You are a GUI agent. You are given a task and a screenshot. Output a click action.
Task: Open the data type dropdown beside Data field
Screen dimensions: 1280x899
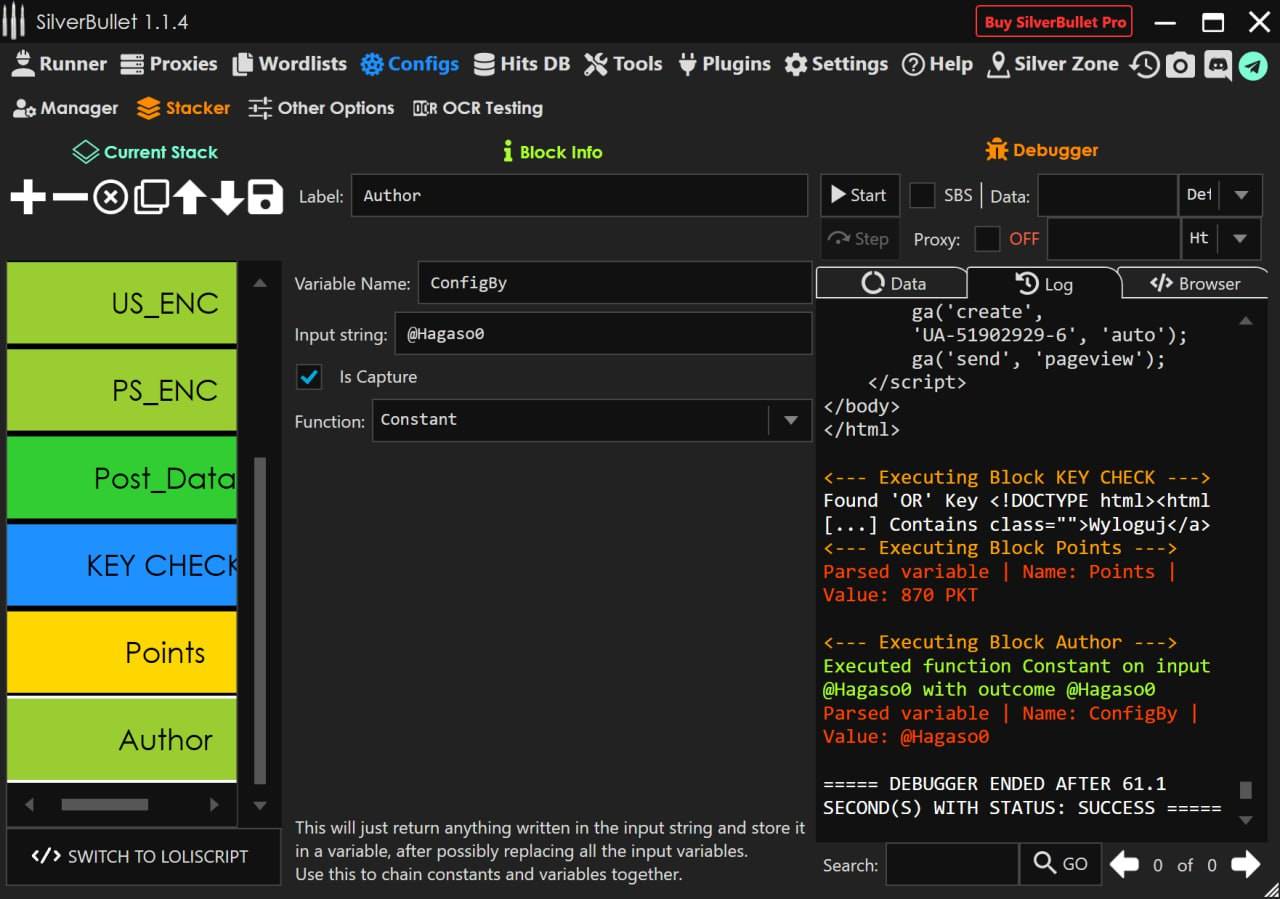coord(1241,195)
